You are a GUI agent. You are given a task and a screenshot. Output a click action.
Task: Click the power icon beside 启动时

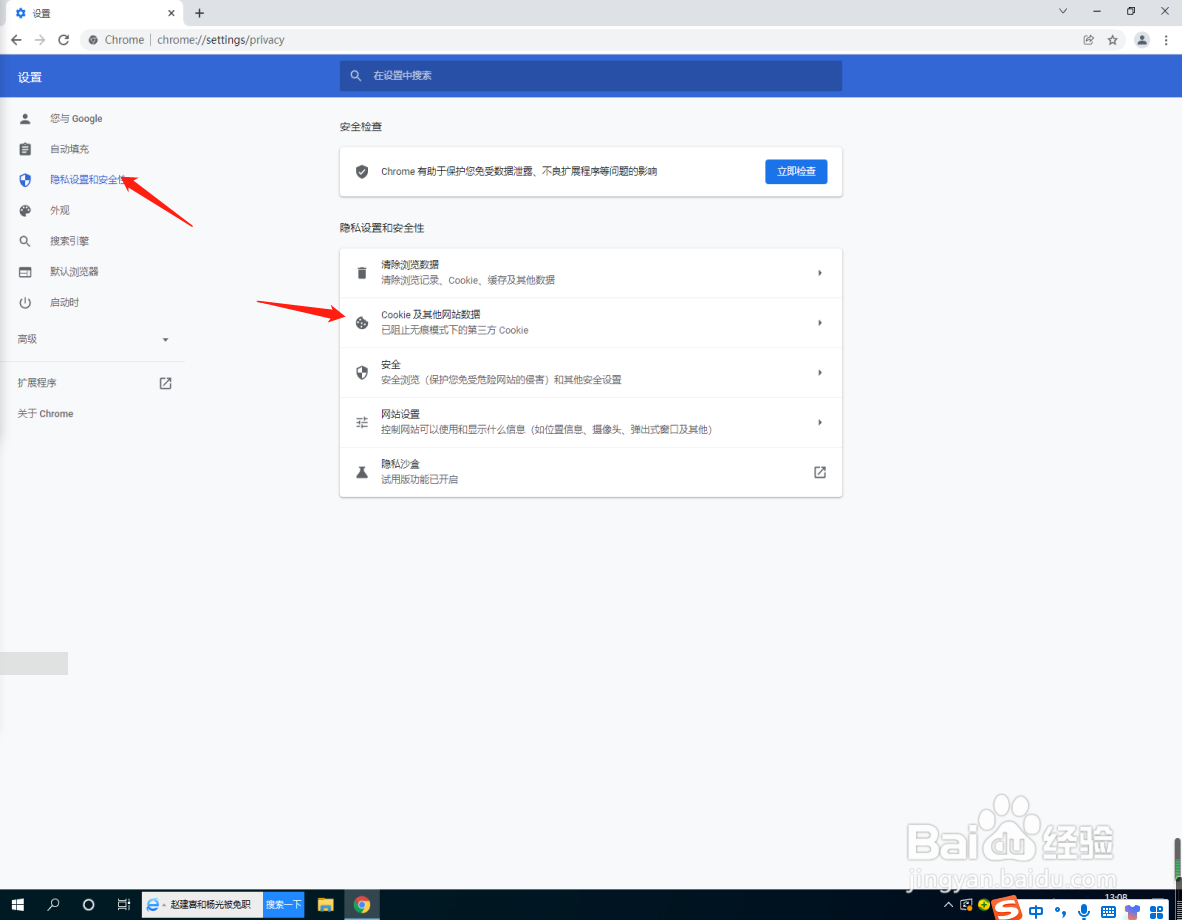pyautogui.click(x=25, y=302)
